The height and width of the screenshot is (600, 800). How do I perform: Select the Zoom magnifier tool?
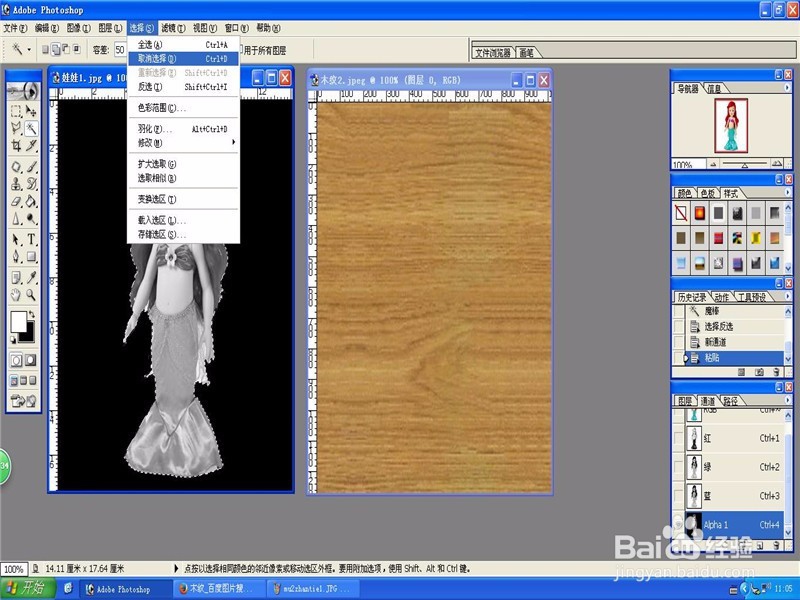point(31,295)
